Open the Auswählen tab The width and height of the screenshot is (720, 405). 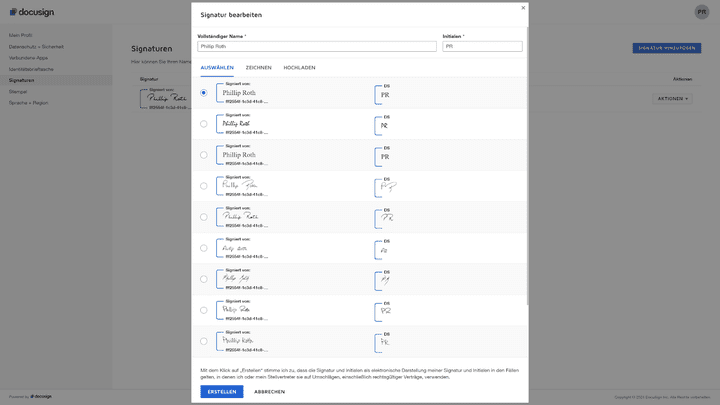pos(217,68)
